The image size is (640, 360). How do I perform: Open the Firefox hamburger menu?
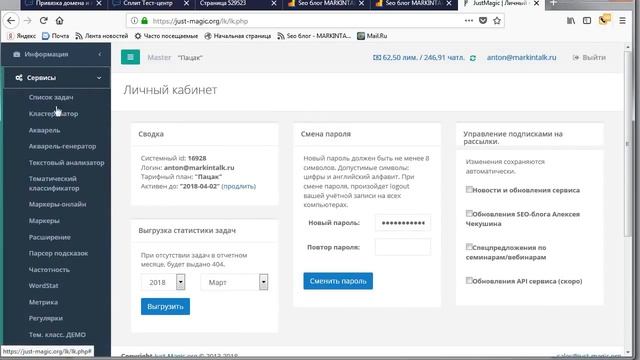(622, 20)
